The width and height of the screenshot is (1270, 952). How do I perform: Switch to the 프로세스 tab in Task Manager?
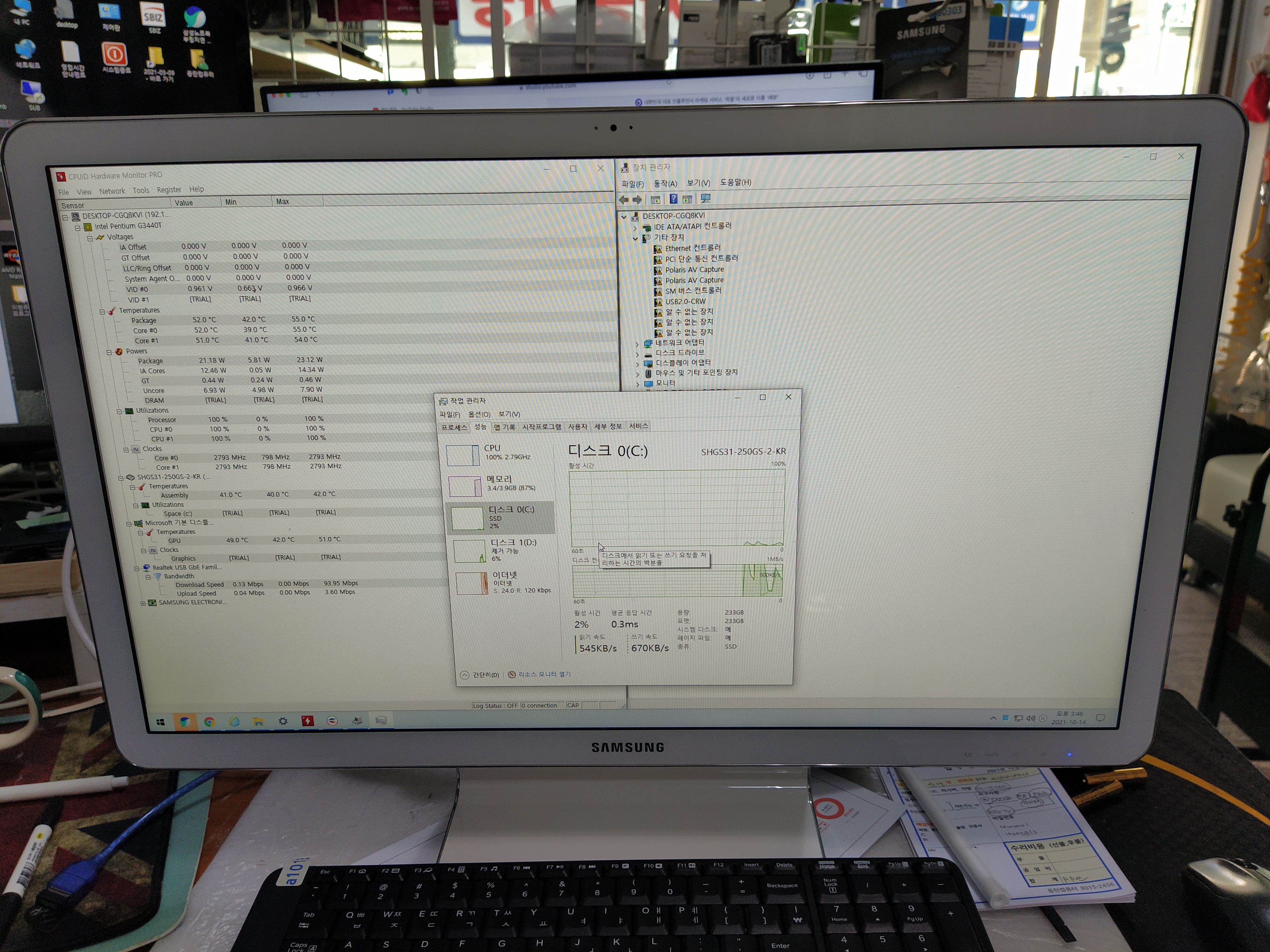[x=454, y=427]
